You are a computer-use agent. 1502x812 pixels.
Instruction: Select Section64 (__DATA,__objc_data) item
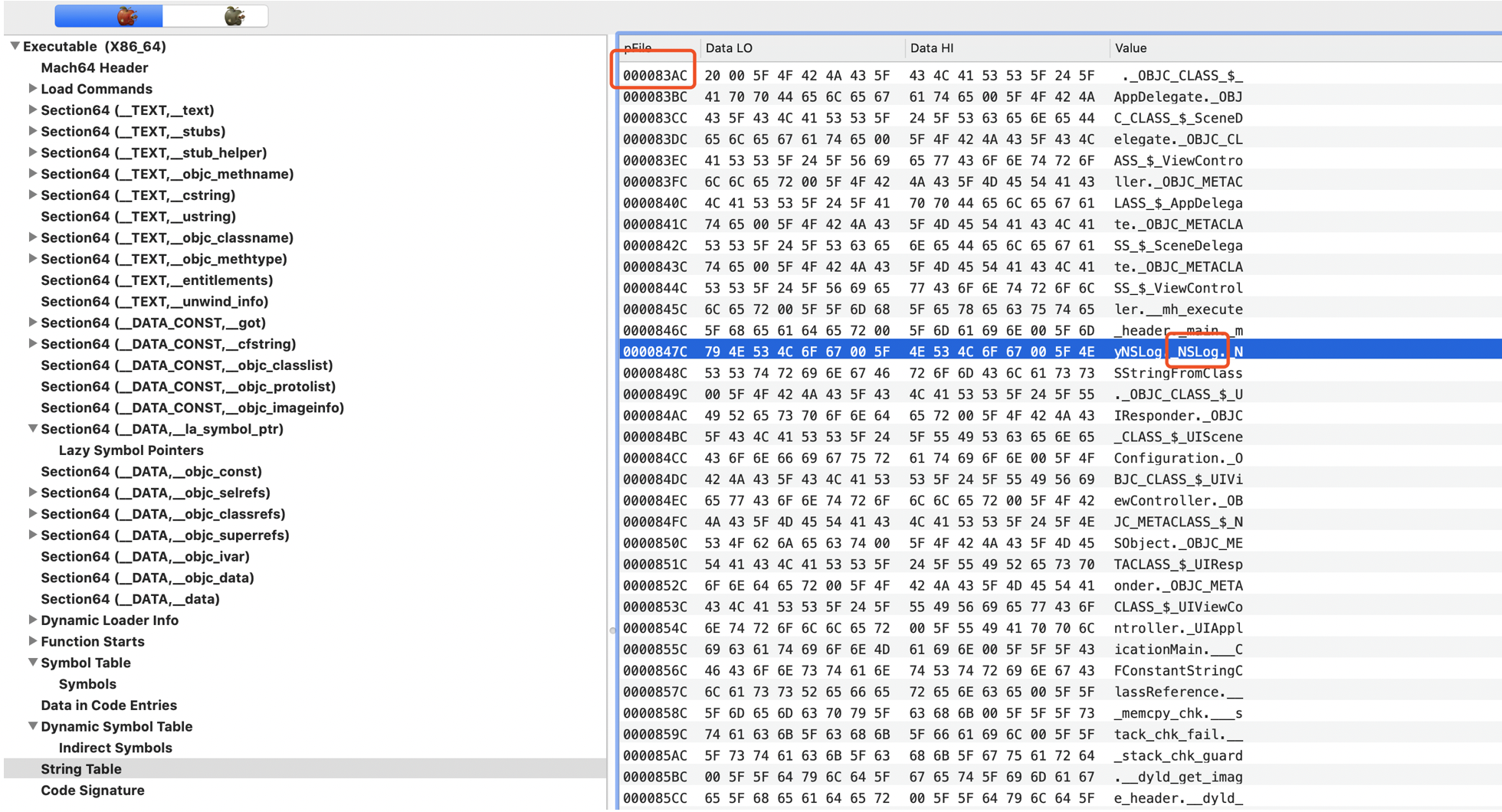tap(147, 578)
